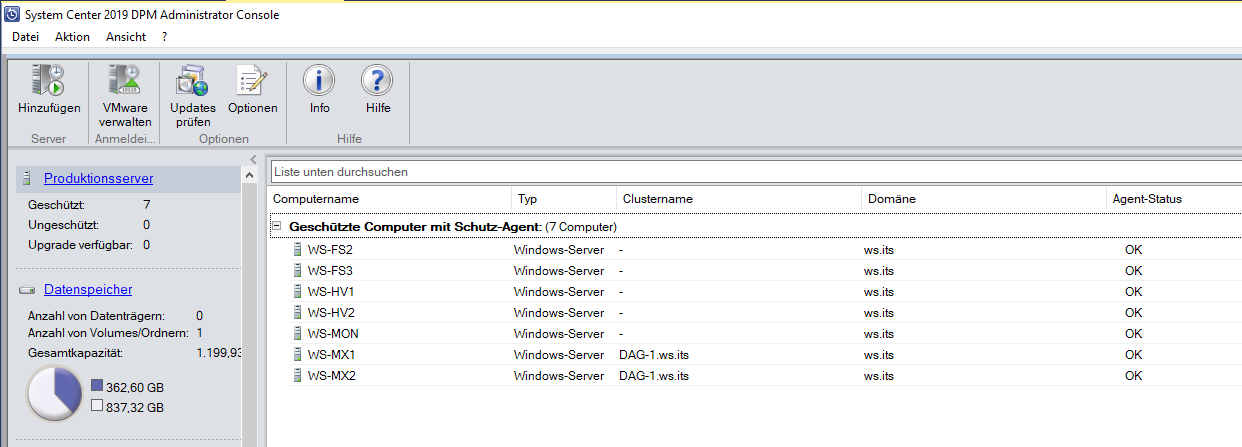Viewport: 1242px width, 447px height.
Task: Click the Liste unten durchsuchen search field
Action: pos(756,171)
